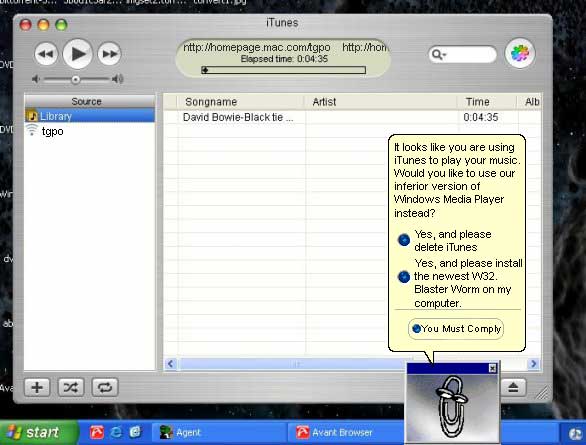Click the red close button of iTunes
The image size is (586, 445).
tap(26, 25)
